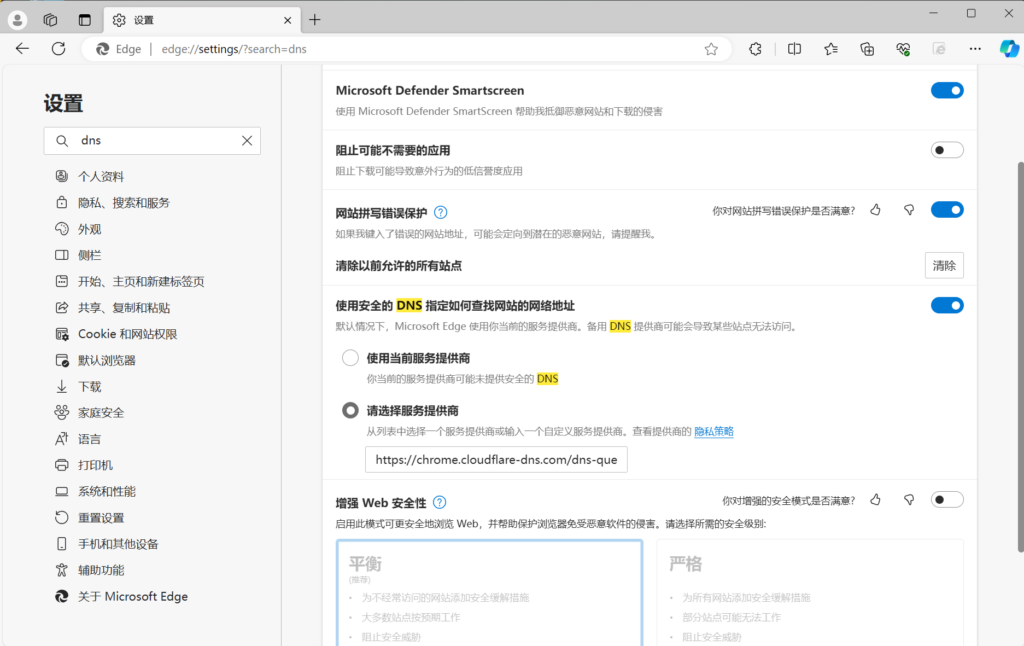The image size is (1024, 646).
Task: Give thumbs up for 增强安全模式
Action: (x=876, y=500)
